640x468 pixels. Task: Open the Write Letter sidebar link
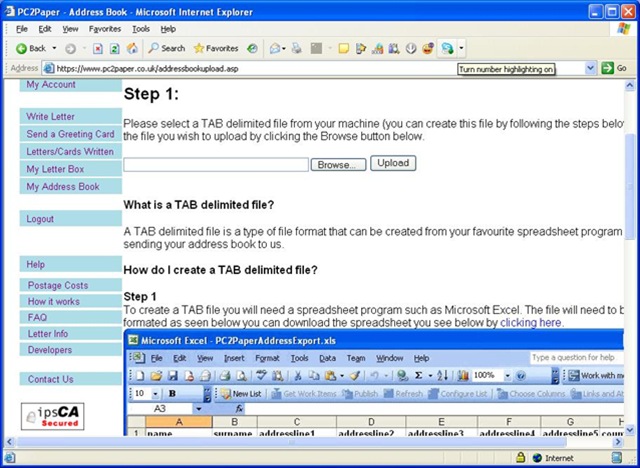click(x=51, y=116)
